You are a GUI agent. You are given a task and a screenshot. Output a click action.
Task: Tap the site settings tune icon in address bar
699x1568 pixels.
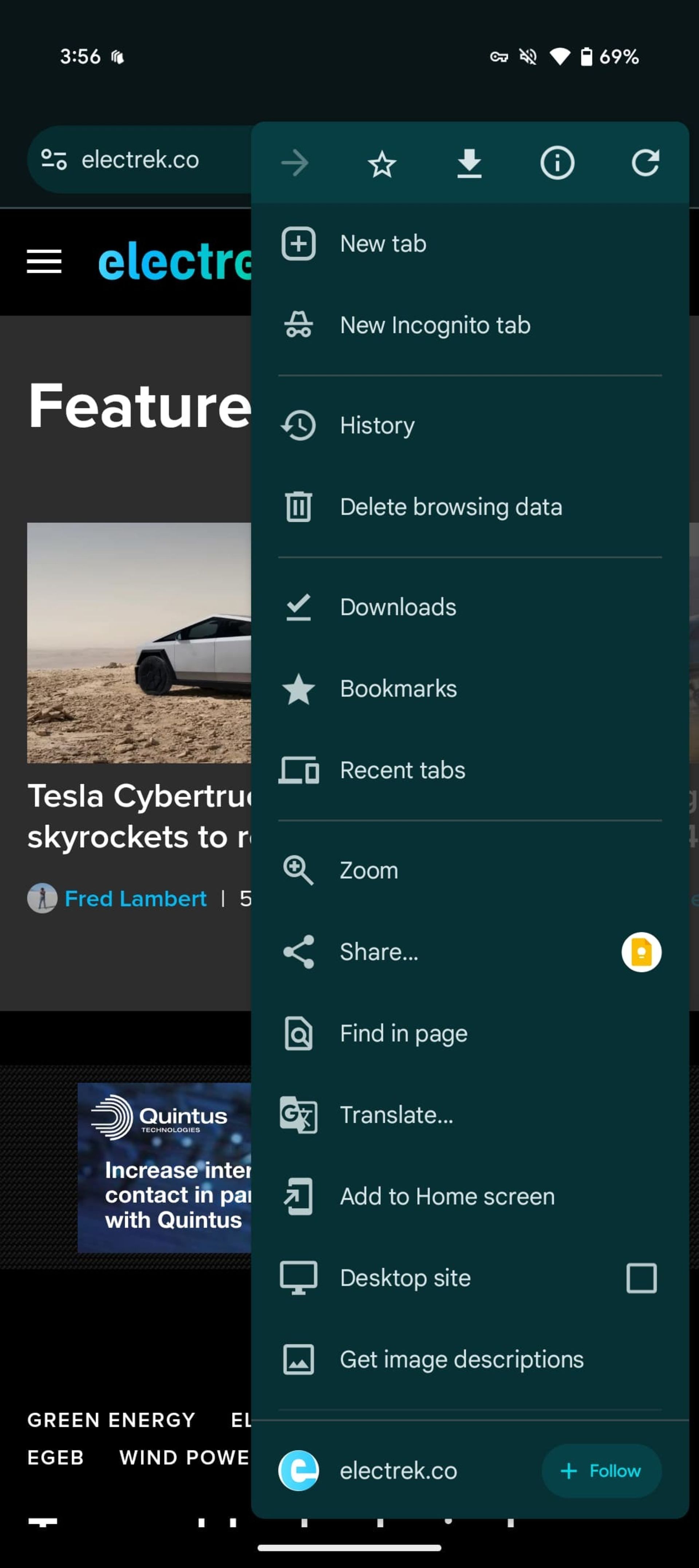pos(54,159)
